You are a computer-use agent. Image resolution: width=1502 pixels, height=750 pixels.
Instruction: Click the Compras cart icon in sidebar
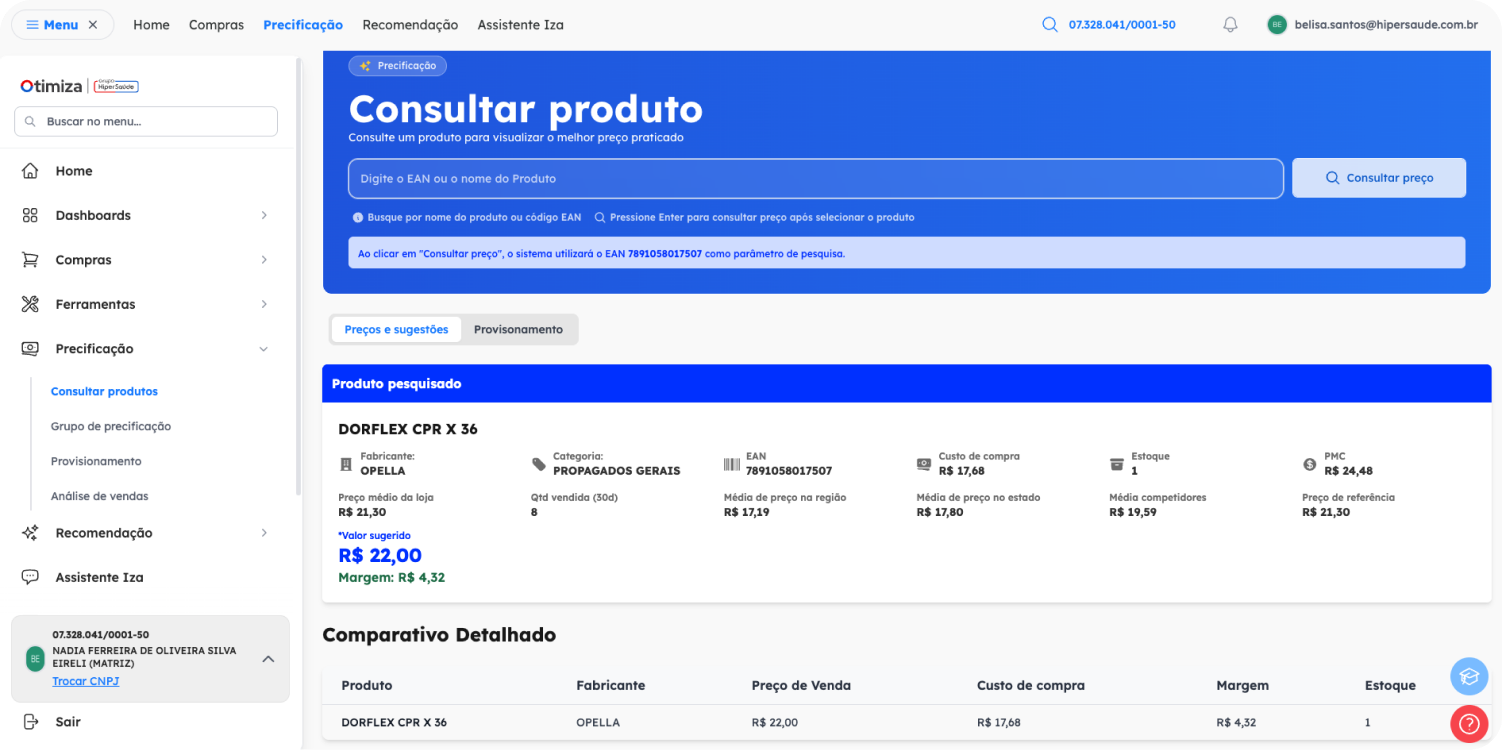coord(28,259)
